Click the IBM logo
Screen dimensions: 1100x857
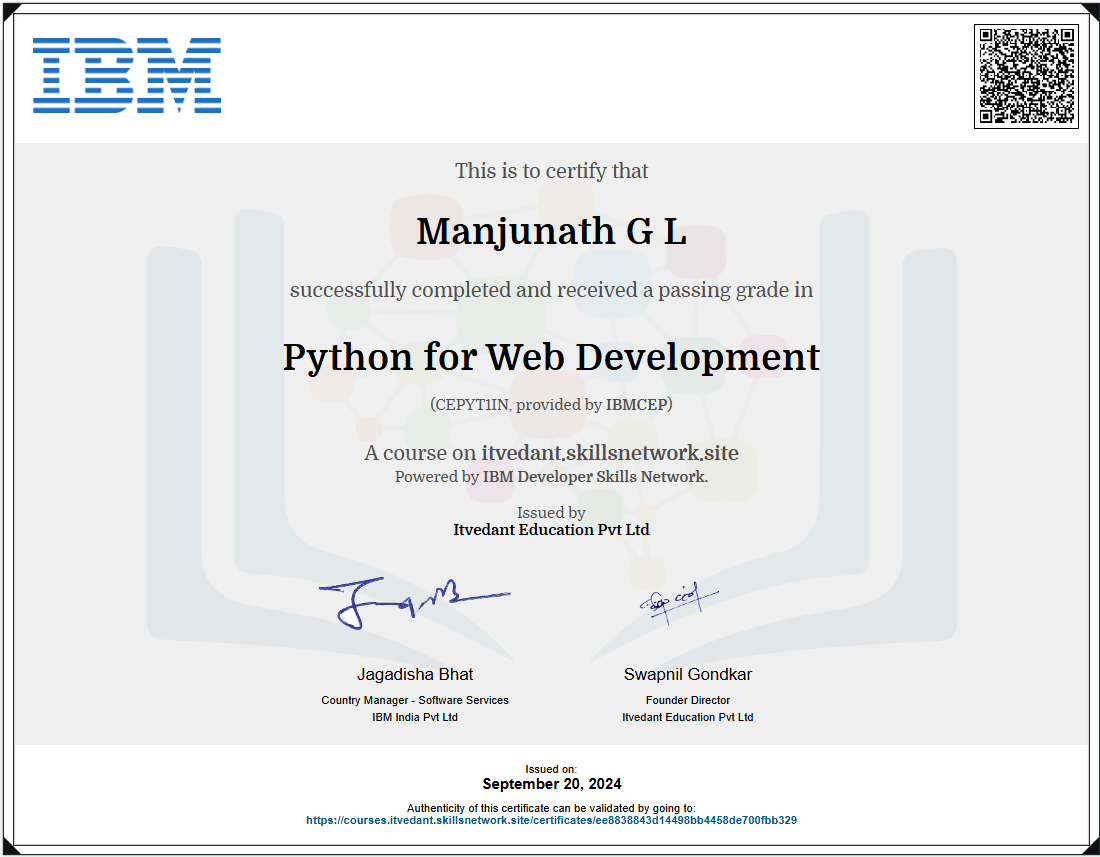(x=127, y=75)
